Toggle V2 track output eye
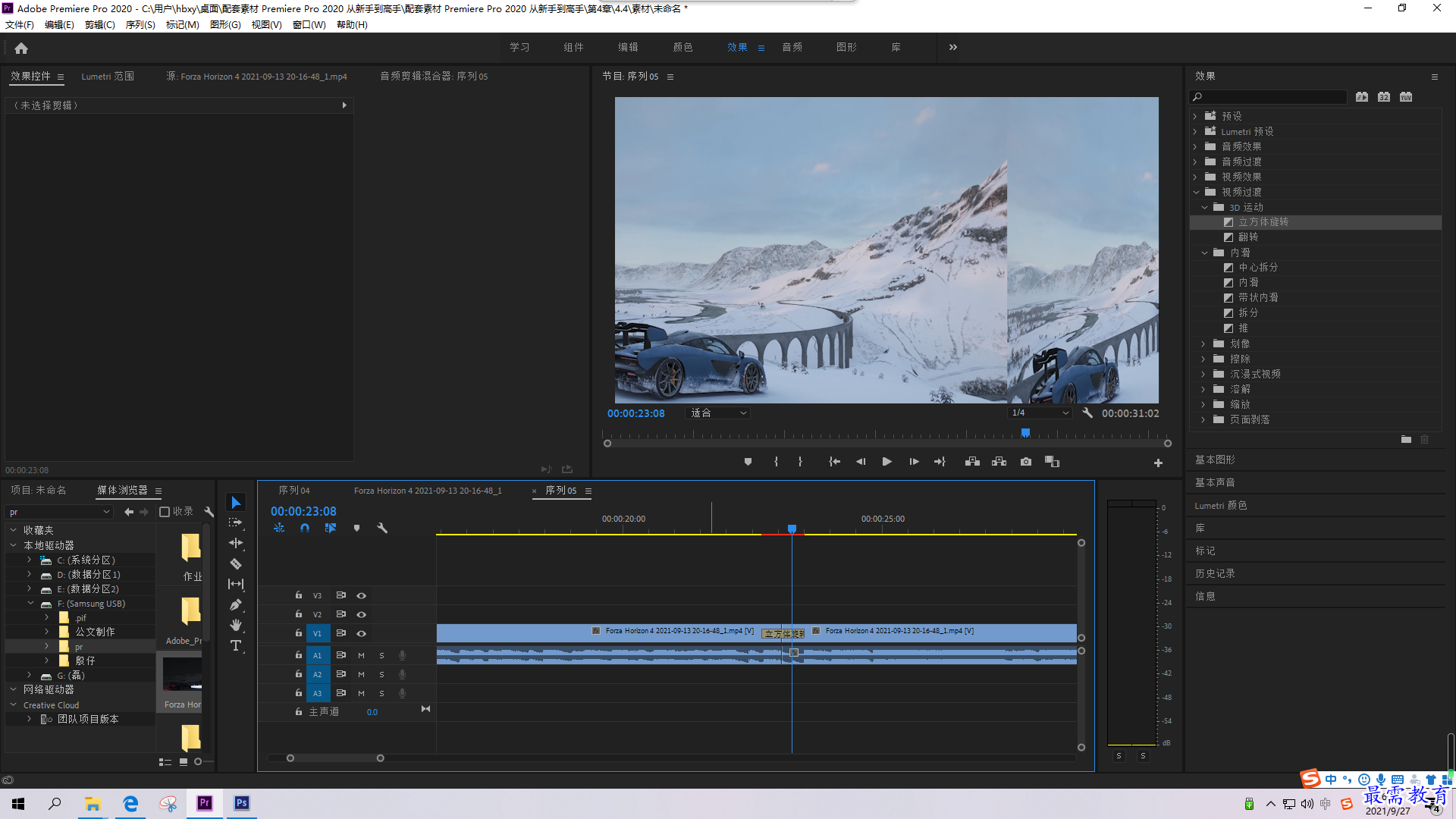The height and width of the screenshot is (819, 1456). [x=362, y=614]
